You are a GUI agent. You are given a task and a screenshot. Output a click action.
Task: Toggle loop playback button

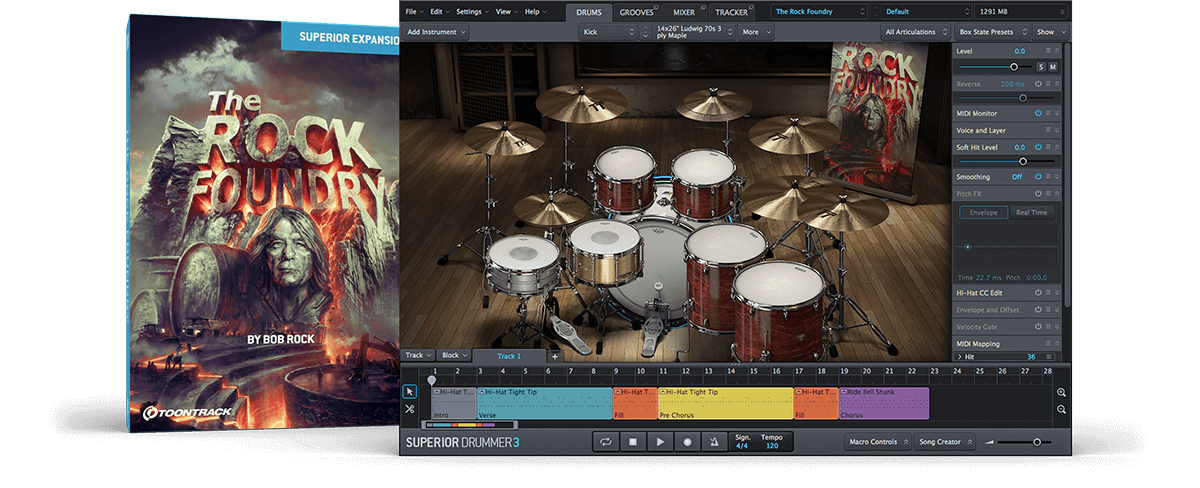pos(605,441)
